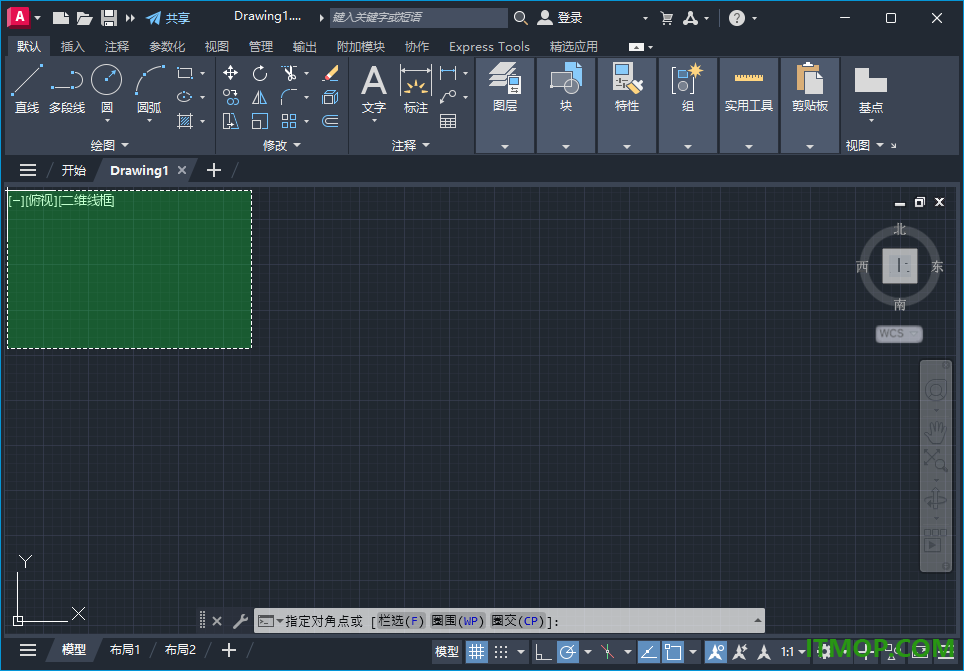Activate the Mirror tool
The height and width of the screenshot is (671, 964).
[x=259, y=97]
